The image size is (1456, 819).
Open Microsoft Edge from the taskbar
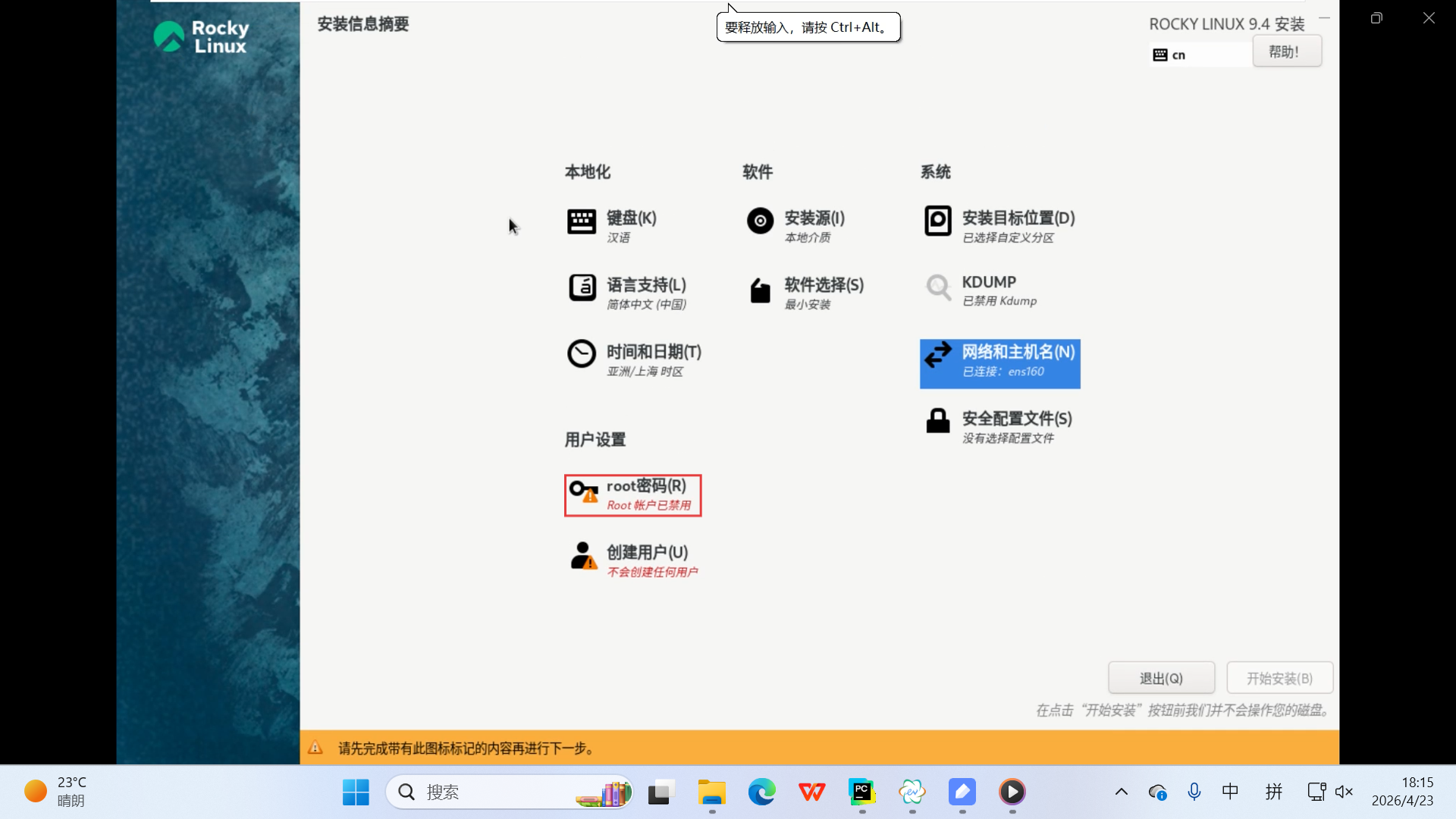[x=761, y=792]
